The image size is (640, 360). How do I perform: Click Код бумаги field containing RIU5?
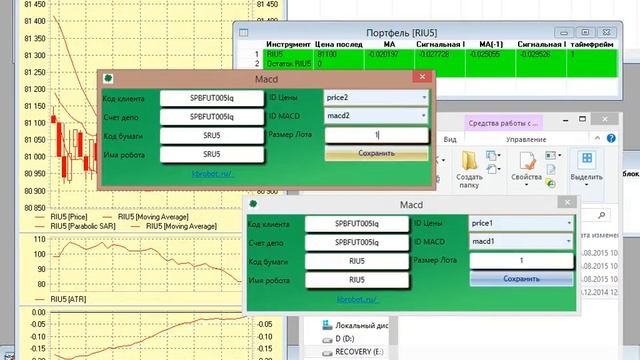[x=357, y=262]
